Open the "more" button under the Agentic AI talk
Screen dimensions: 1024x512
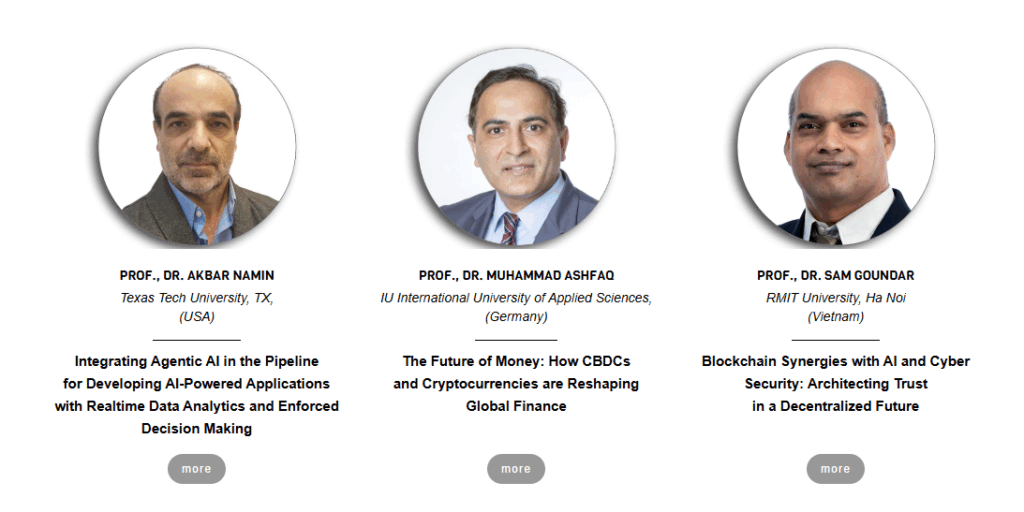197,469
